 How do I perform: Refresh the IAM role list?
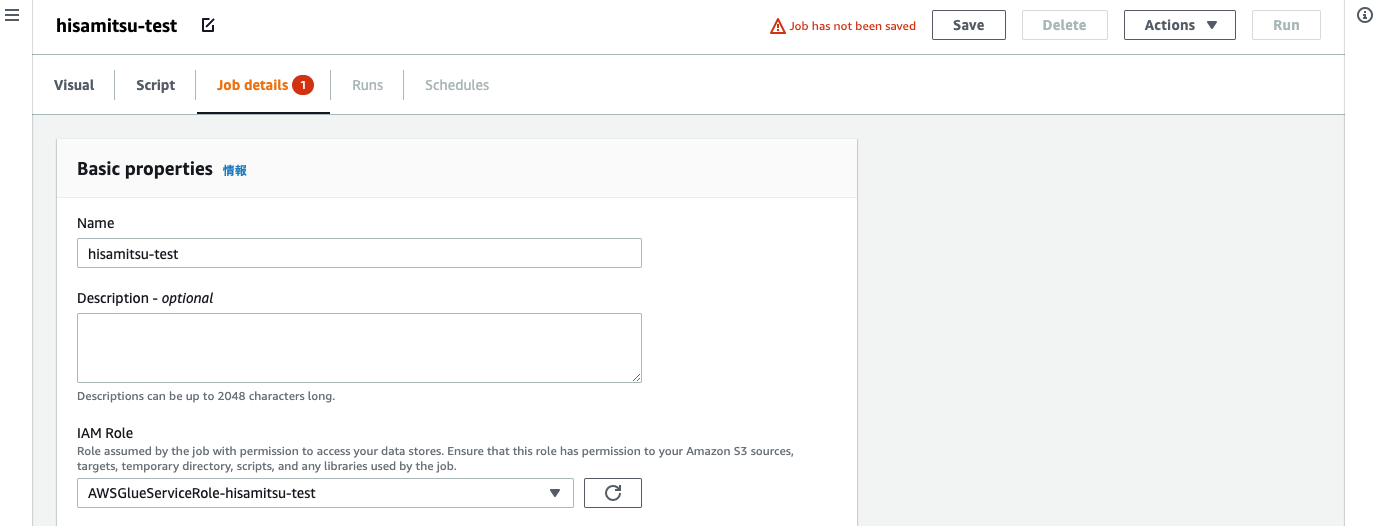pos(613,493)
